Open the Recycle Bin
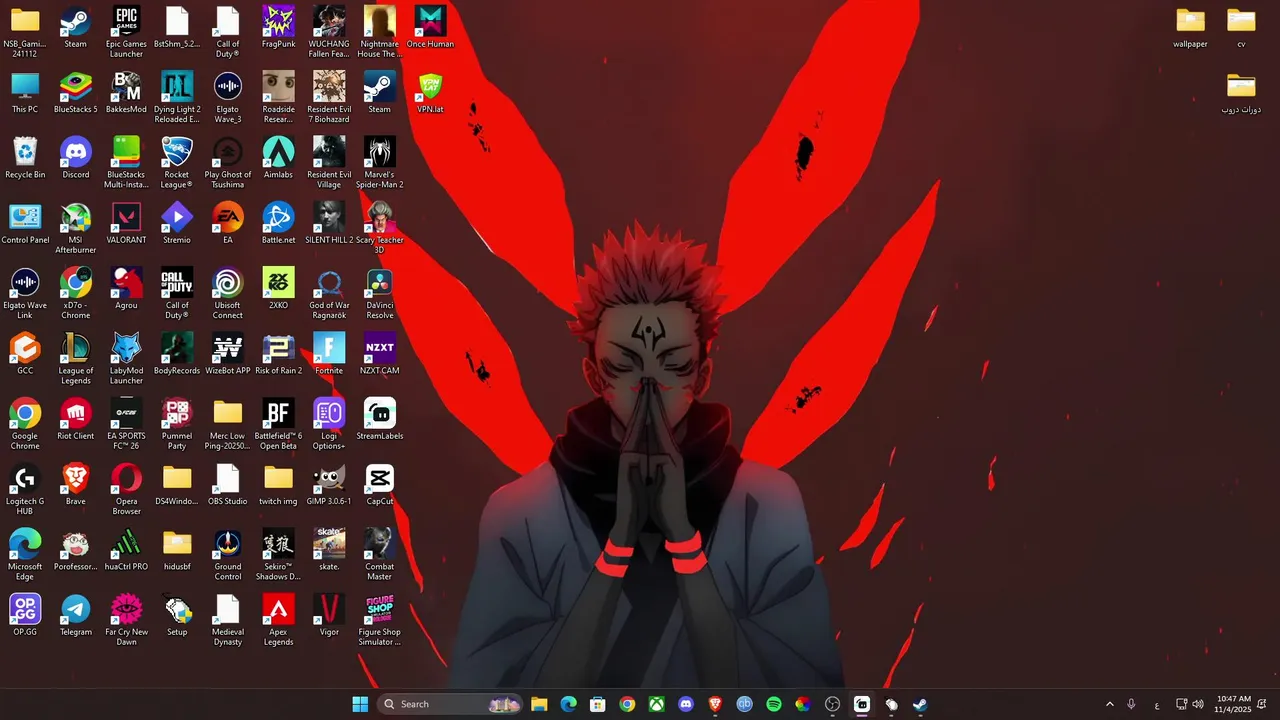The height and width of the screenshot is (720, 1280). coord(25,158)
